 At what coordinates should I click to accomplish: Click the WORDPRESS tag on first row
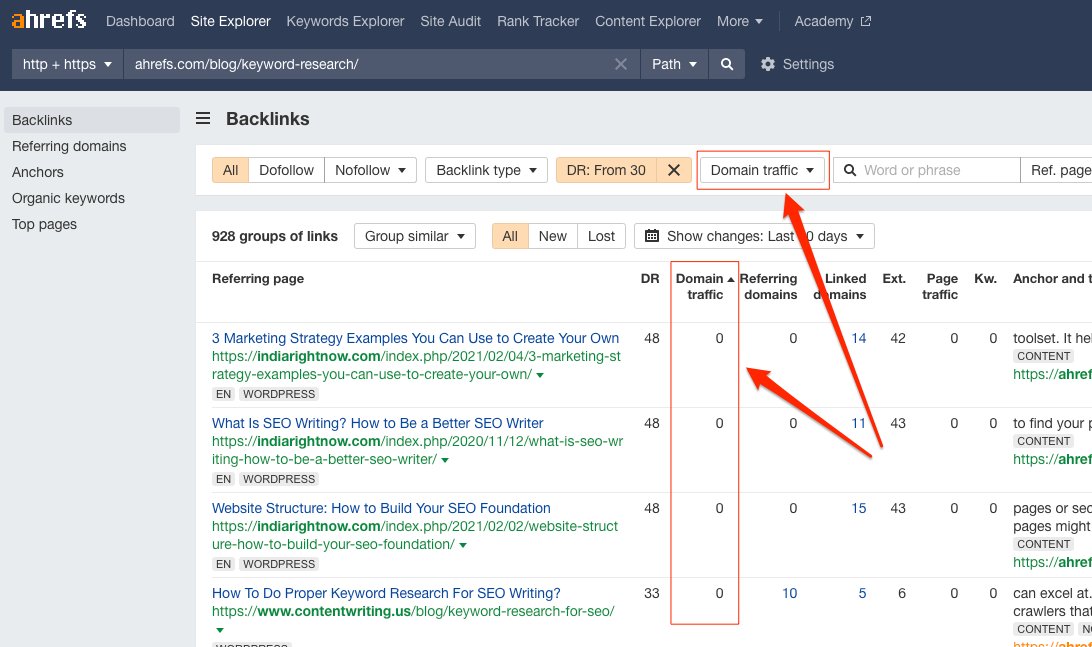[x=279, y=394]
